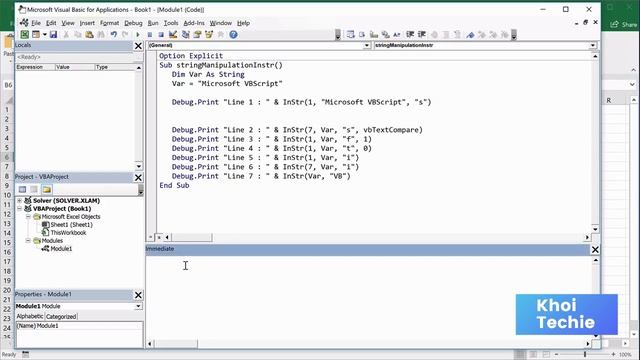
Task: Click the Expression column header in Locals
Action: [x=35, y=67]
